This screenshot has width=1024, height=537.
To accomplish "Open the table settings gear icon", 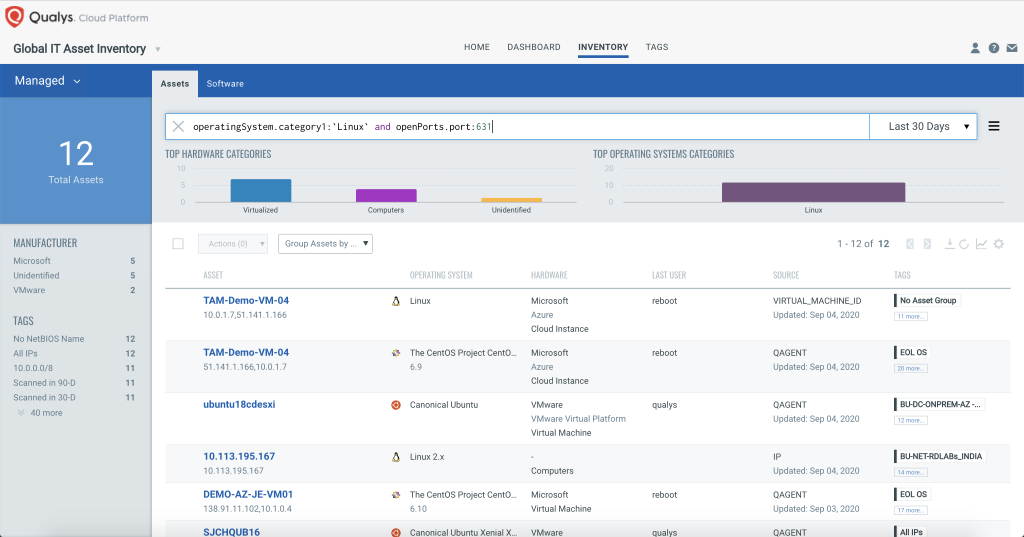I will tap(998, 244).
